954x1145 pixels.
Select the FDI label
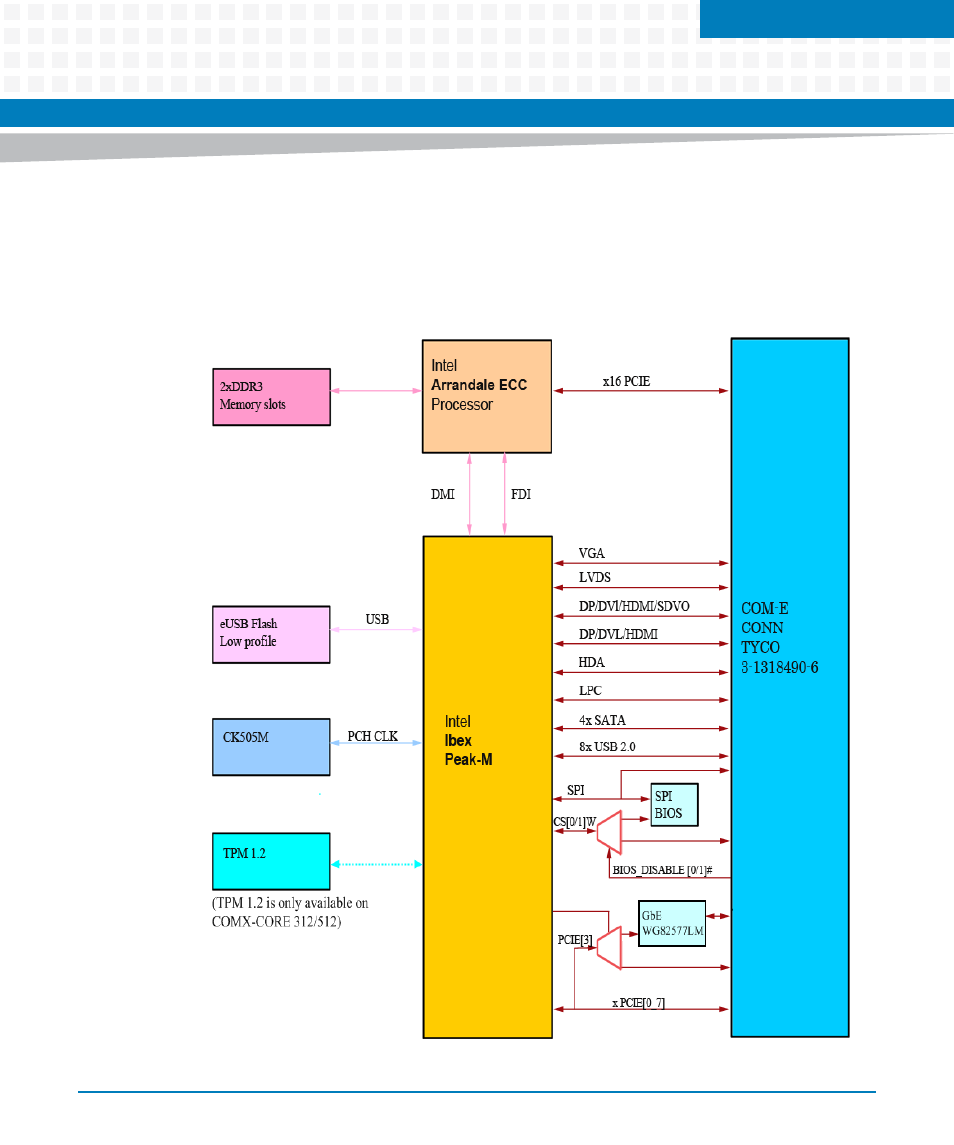[x=521, y=494]
